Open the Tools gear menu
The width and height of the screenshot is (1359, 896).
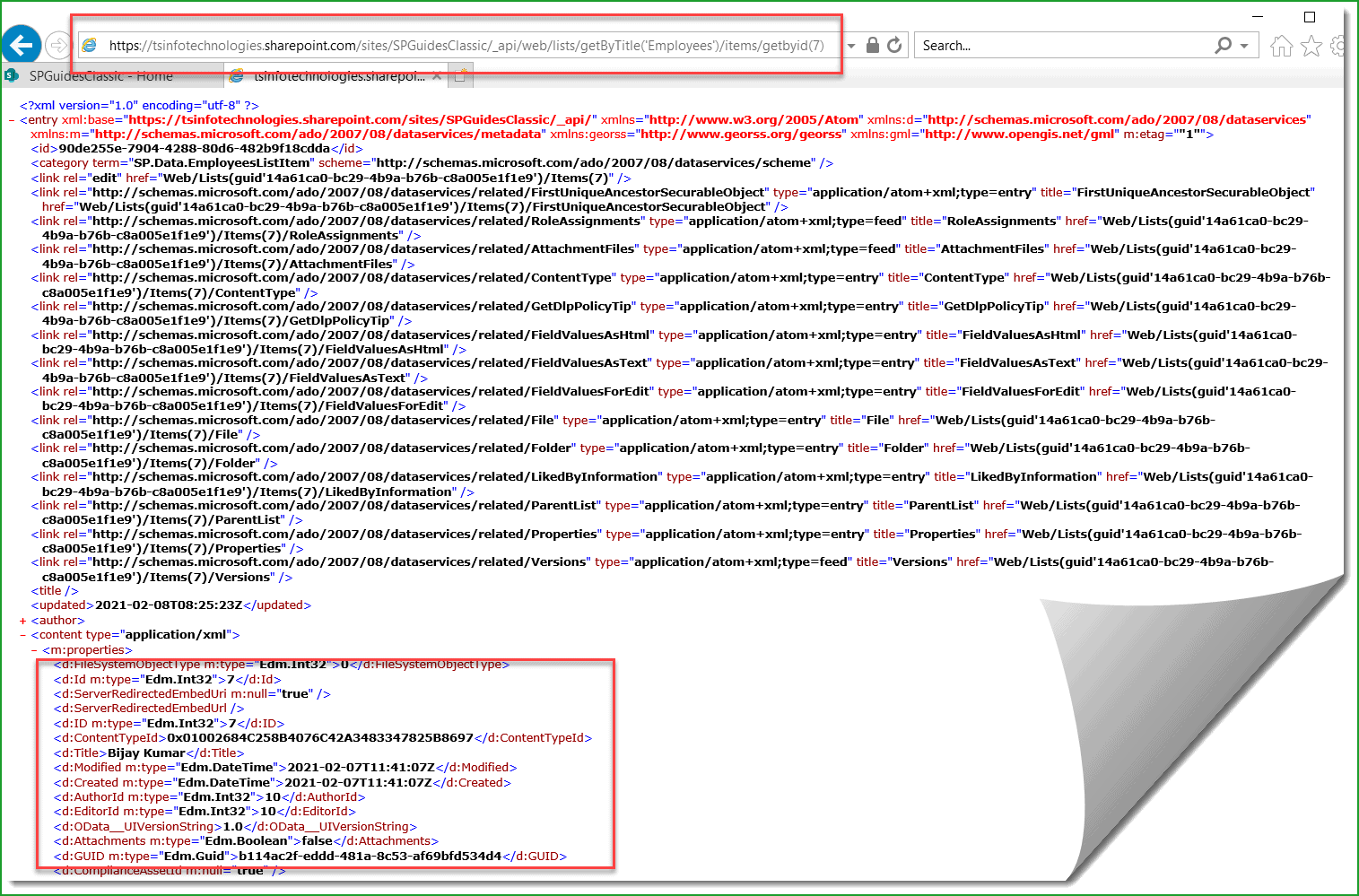click(1338, 45)
